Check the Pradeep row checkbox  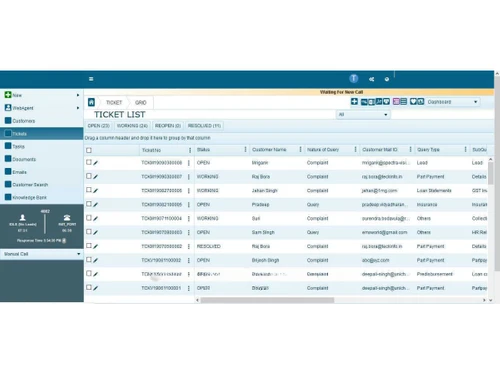click(x=89, y=204)
